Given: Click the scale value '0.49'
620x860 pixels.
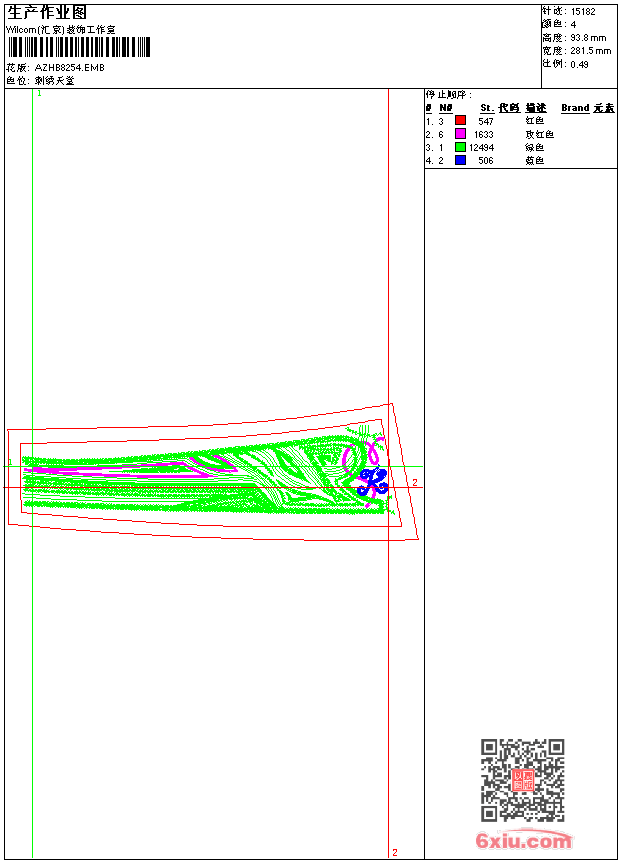Looking at the screenshot, I should pos(579,65).
